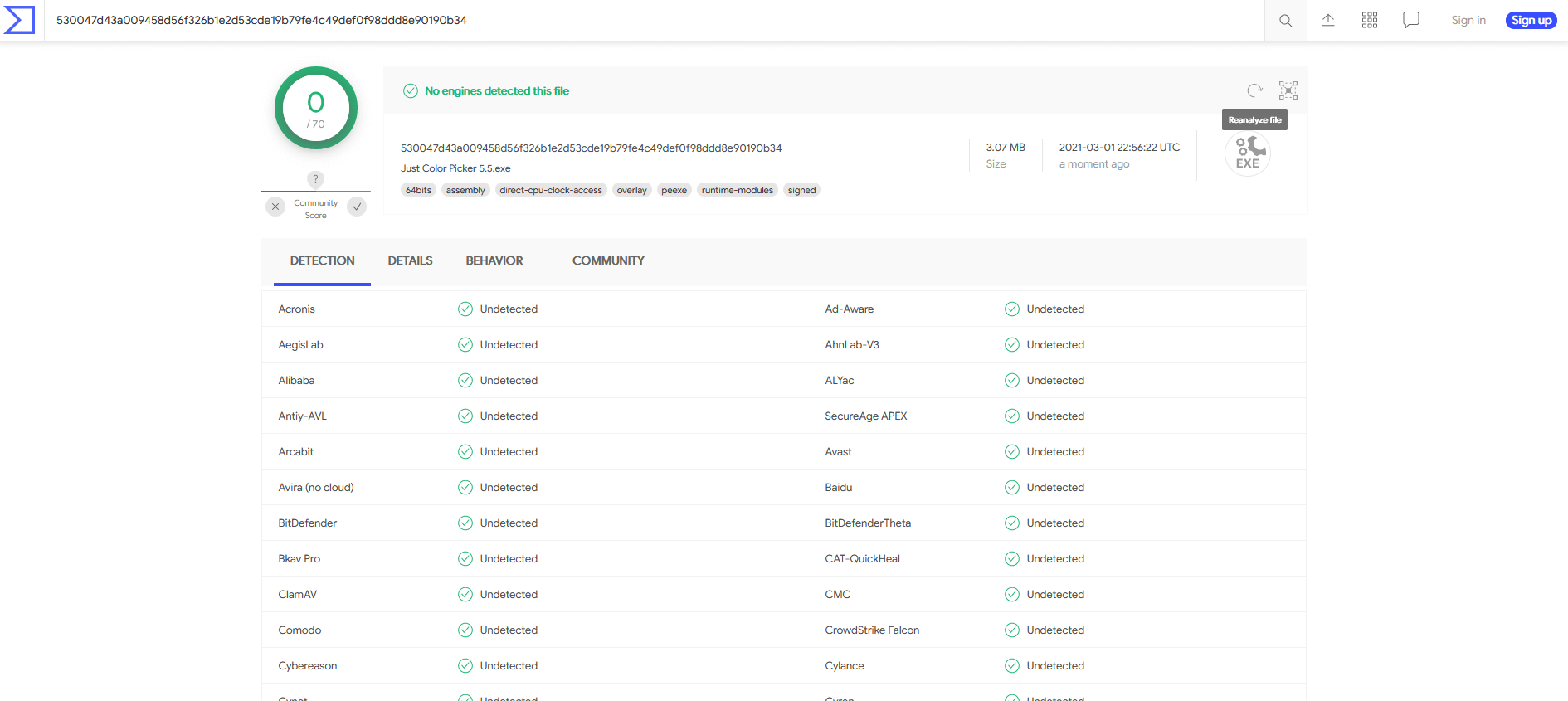Click the direct-cpu-clock-access tag
The width and height of the screenshot is (1568, 701).
[551, 190]
